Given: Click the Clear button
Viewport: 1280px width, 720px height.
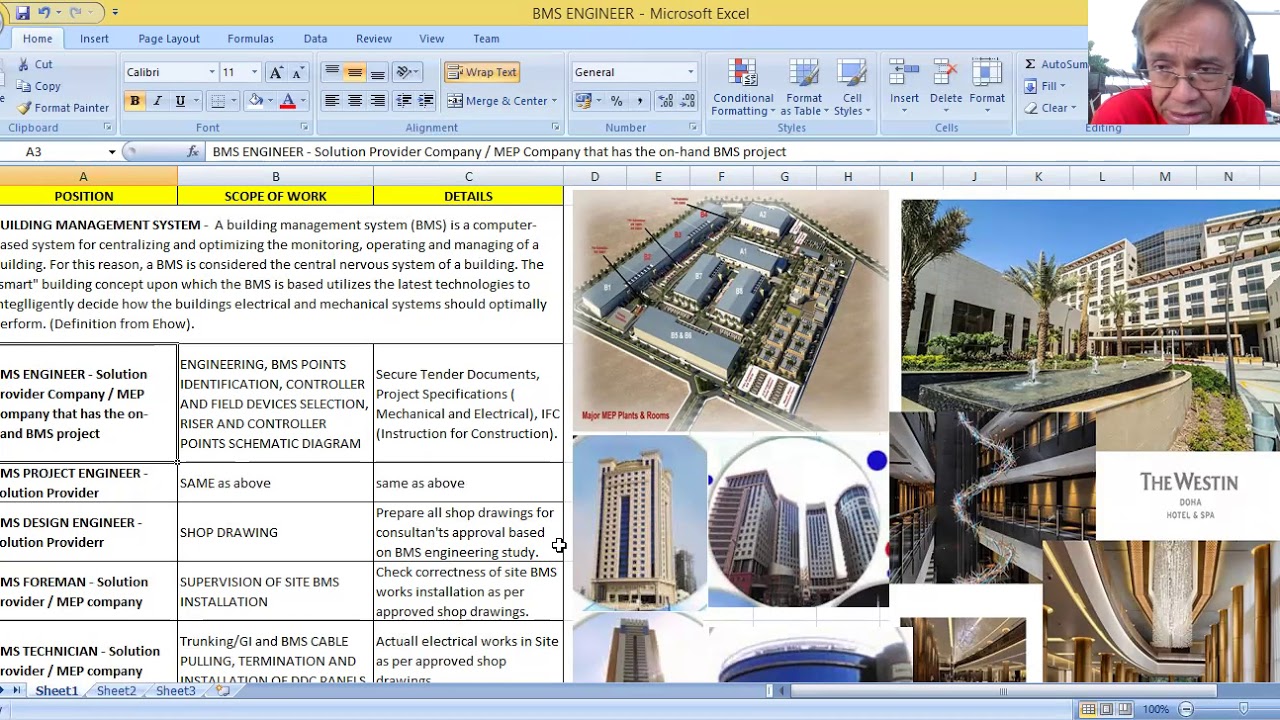Looking at the screenshot, I should click(1050, 108).
